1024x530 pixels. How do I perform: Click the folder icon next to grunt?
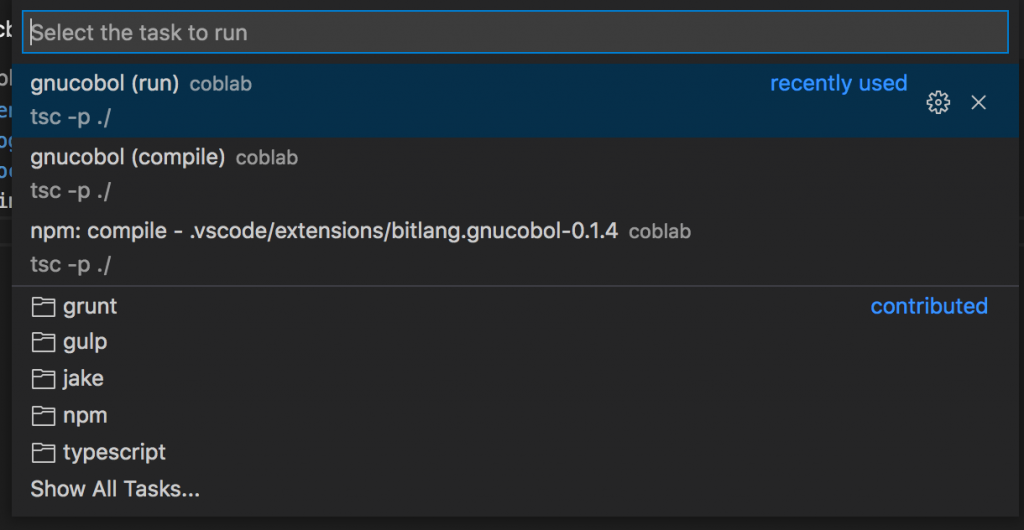click(x=43, y=307)
